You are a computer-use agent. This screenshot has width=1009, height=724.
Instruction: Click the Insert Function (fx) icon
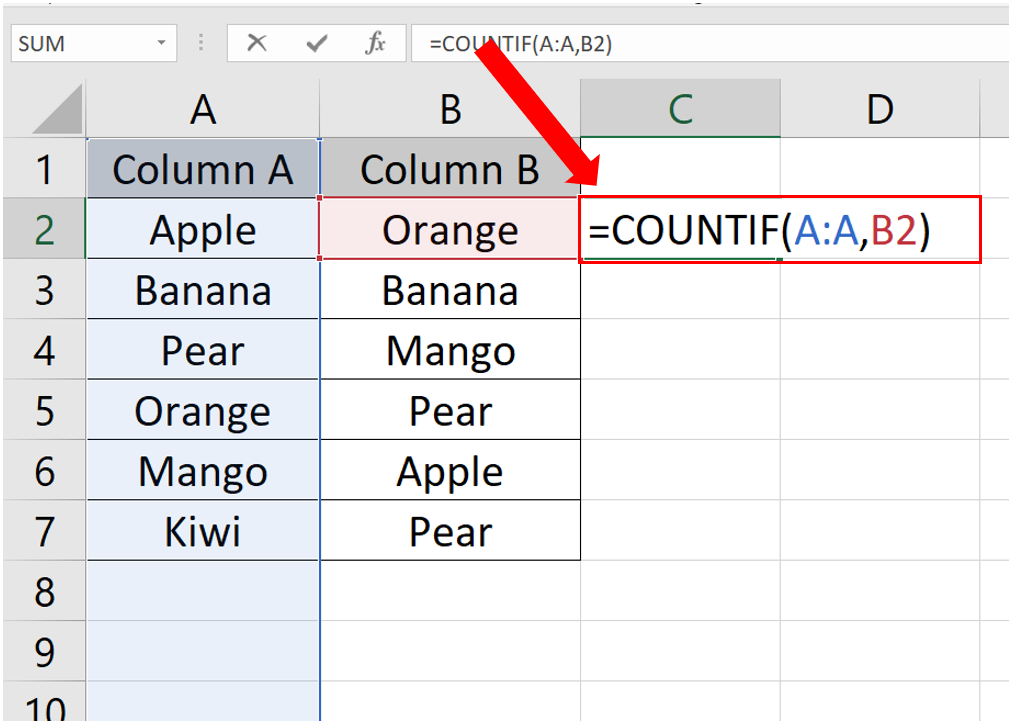[377, 42]
